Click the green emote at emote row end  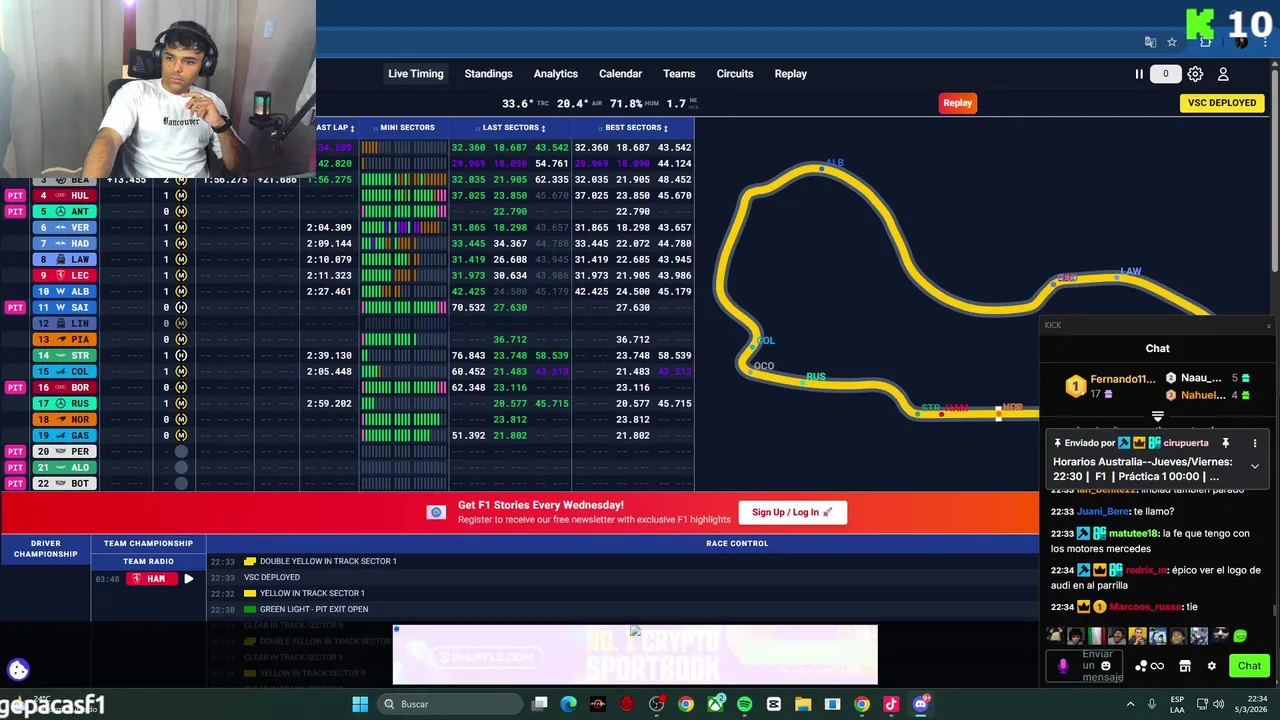1240,636
